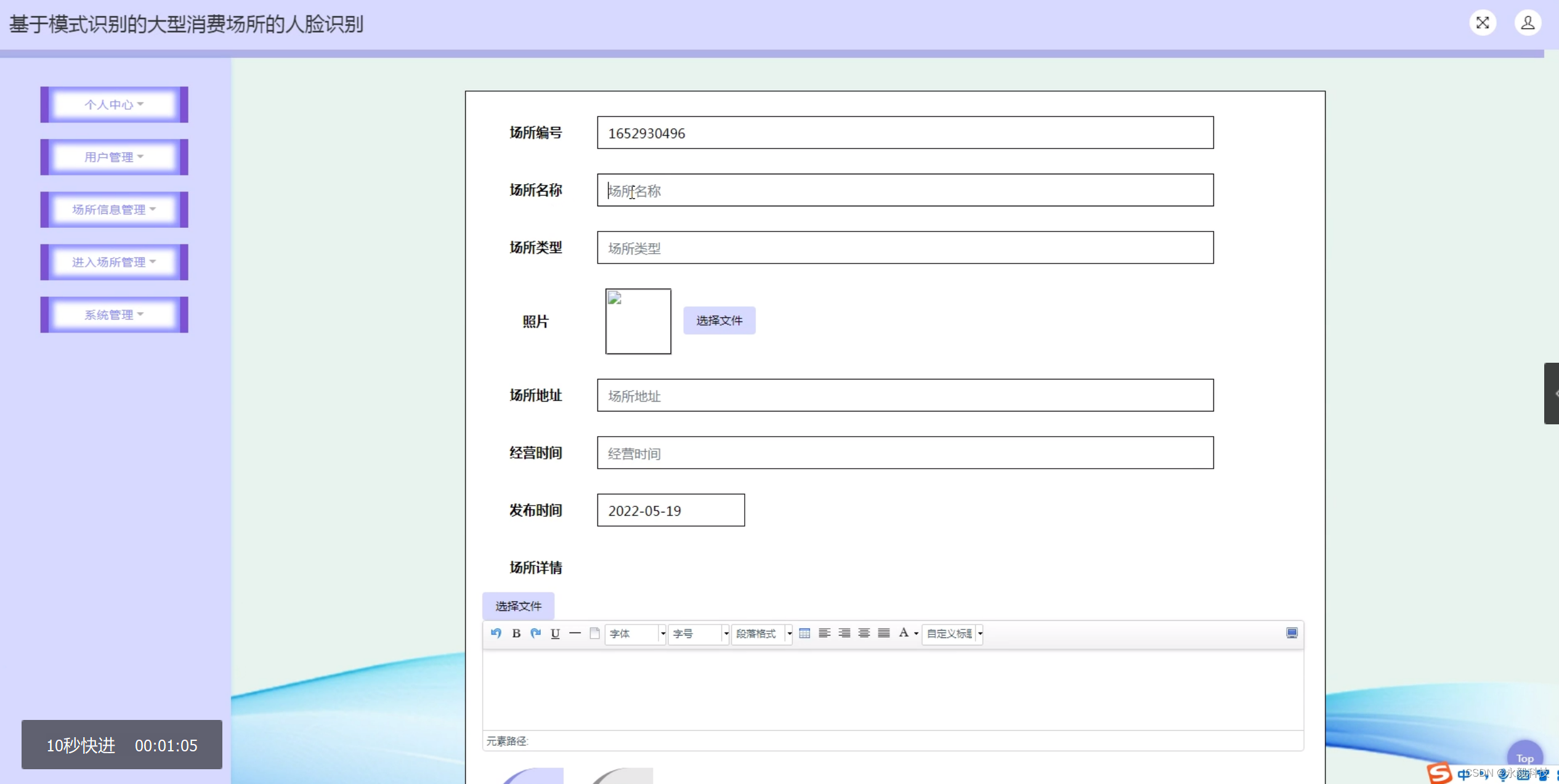
Task: Open the 字号 font size dropdown
Action: click(699, 634)
